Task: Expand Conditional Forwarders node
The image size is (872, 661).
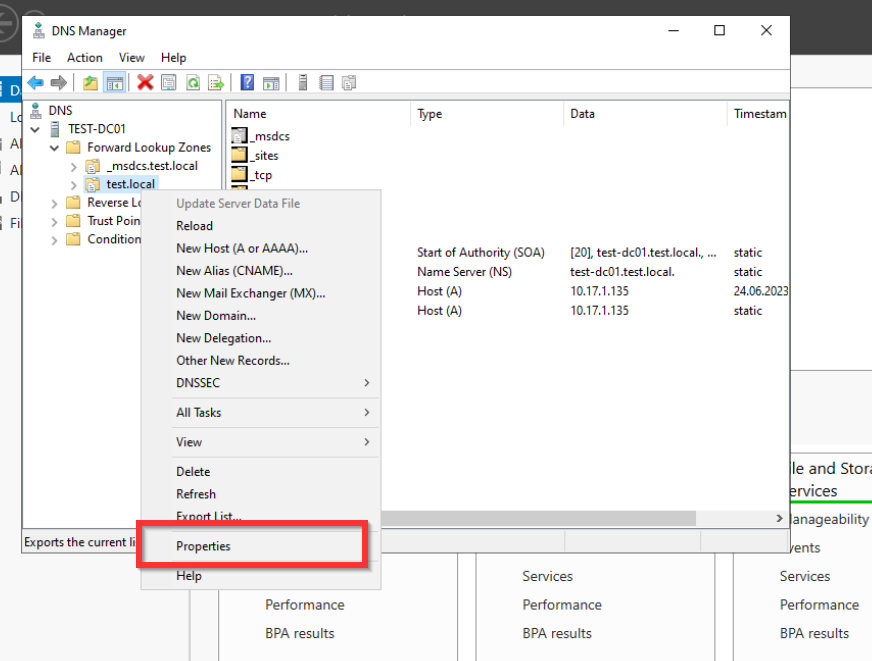Action: click(54, 240)
